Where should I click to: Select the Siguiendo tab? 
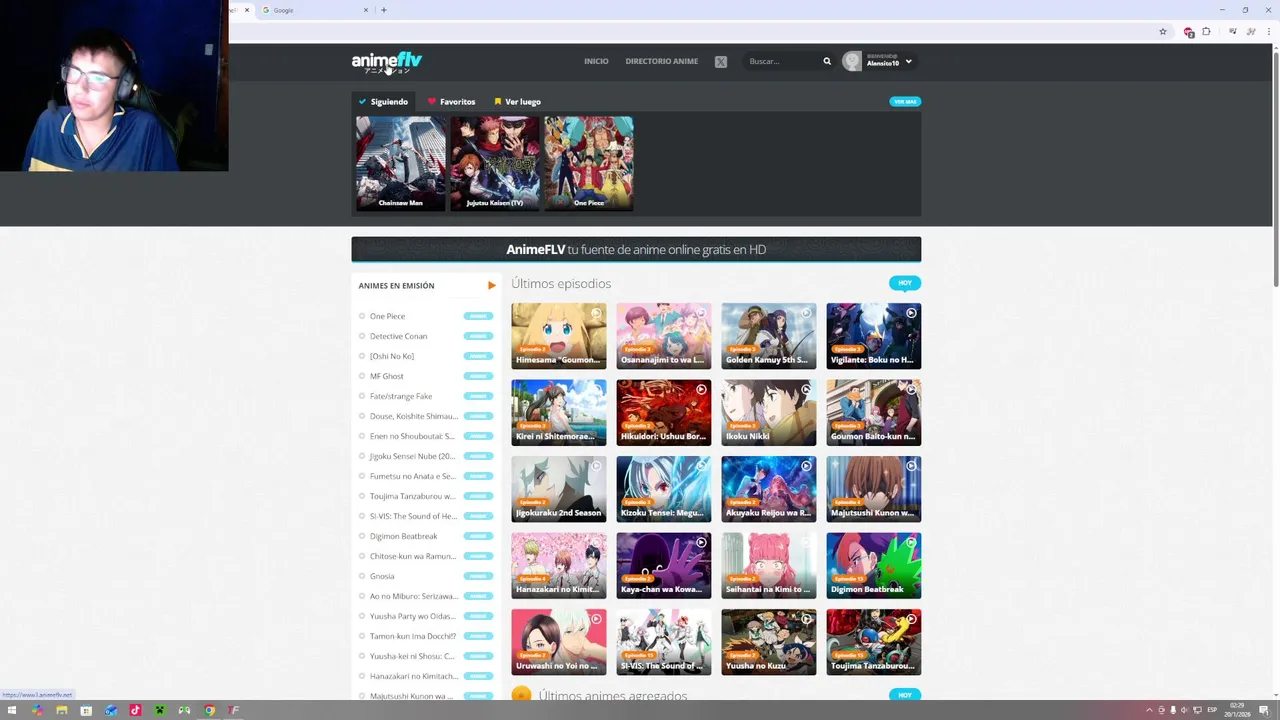[x=383, y=101]
